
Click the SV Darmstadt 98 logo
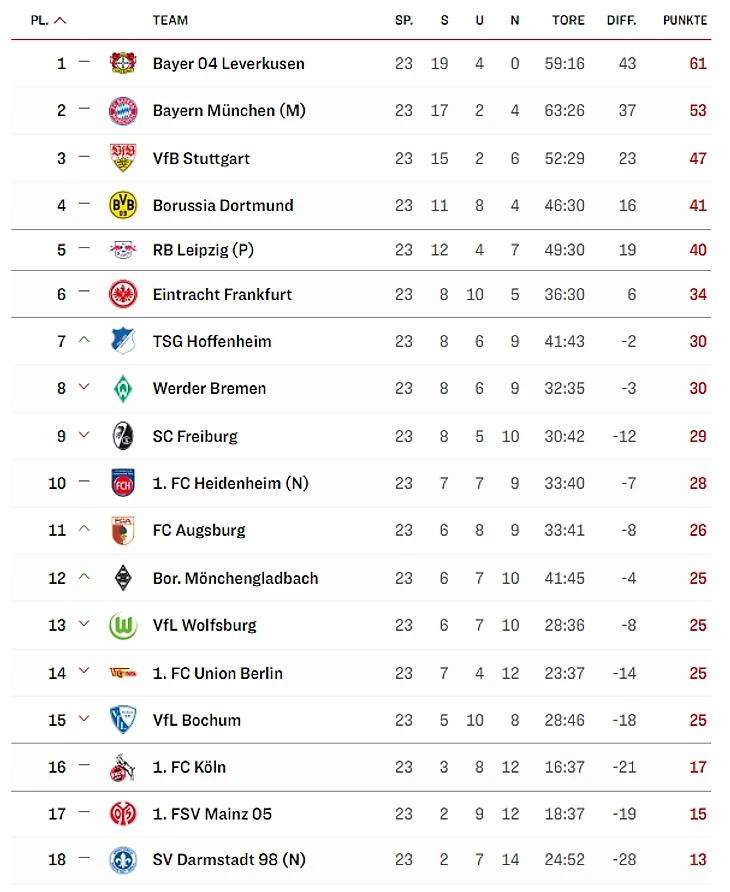[123, 860]
